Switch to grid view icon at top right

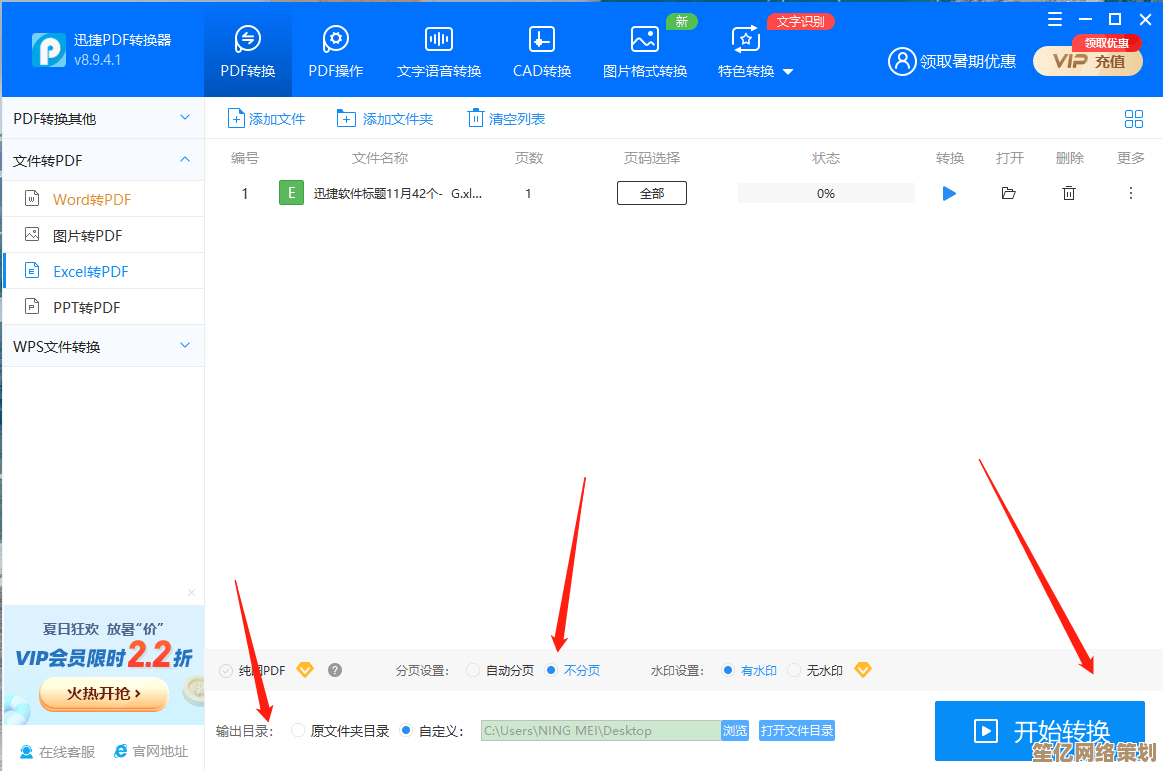[1133, 119]
